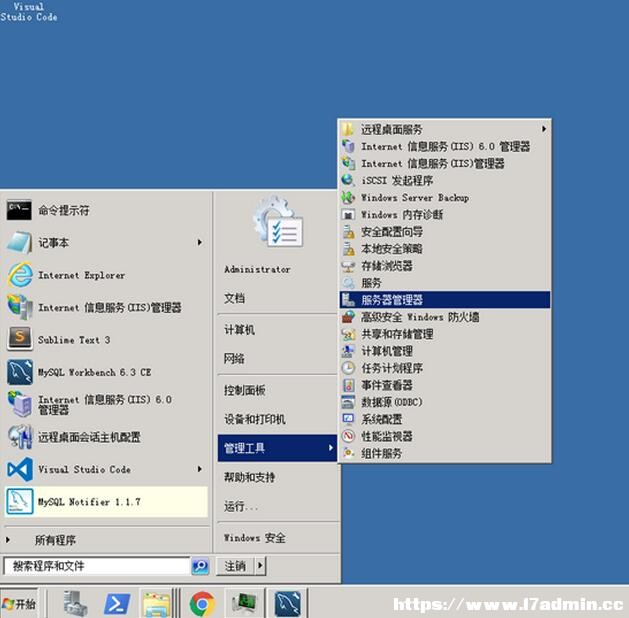Open 性能监视器 (Performance Monitor)
629x618 pixels.
click(445, 436)
